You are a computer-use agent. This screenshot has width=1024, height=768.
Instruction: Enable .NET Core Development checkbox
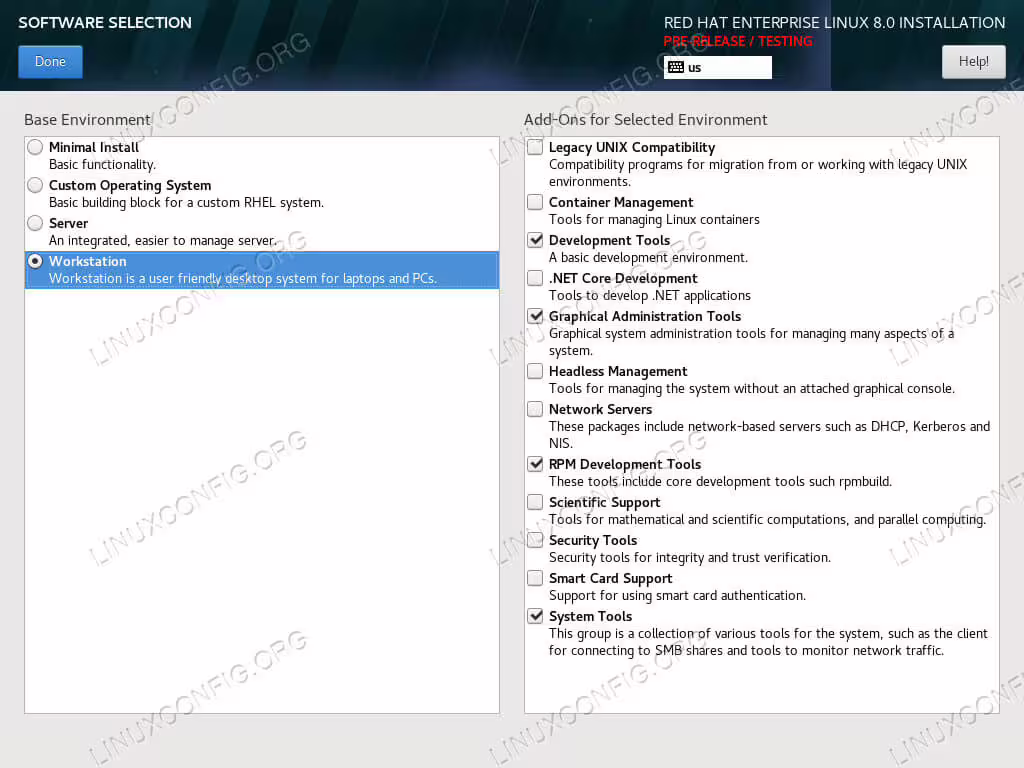(535, 278)
